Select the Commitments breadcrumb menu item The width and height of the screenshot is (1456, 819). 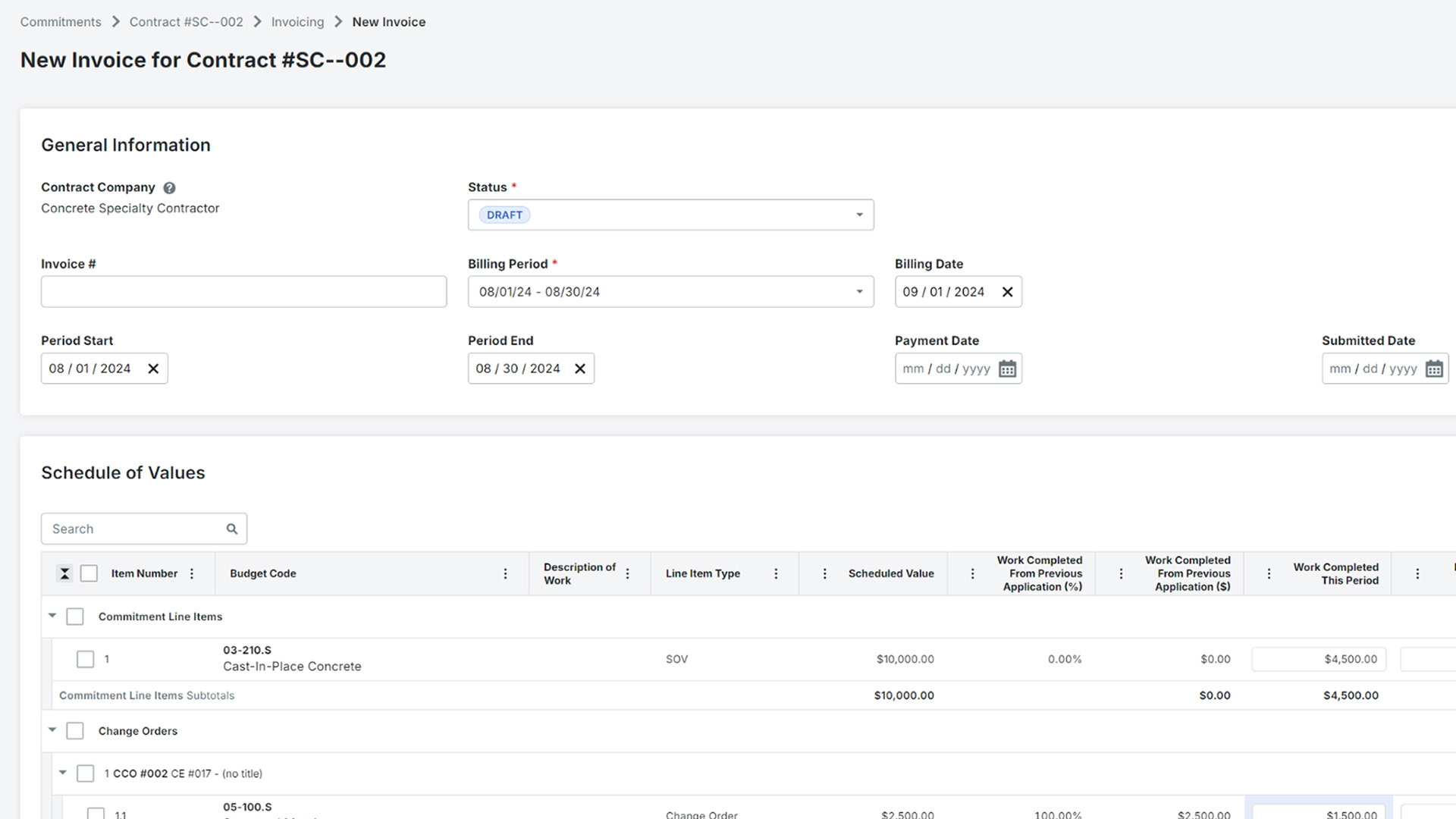click(61, 21)
